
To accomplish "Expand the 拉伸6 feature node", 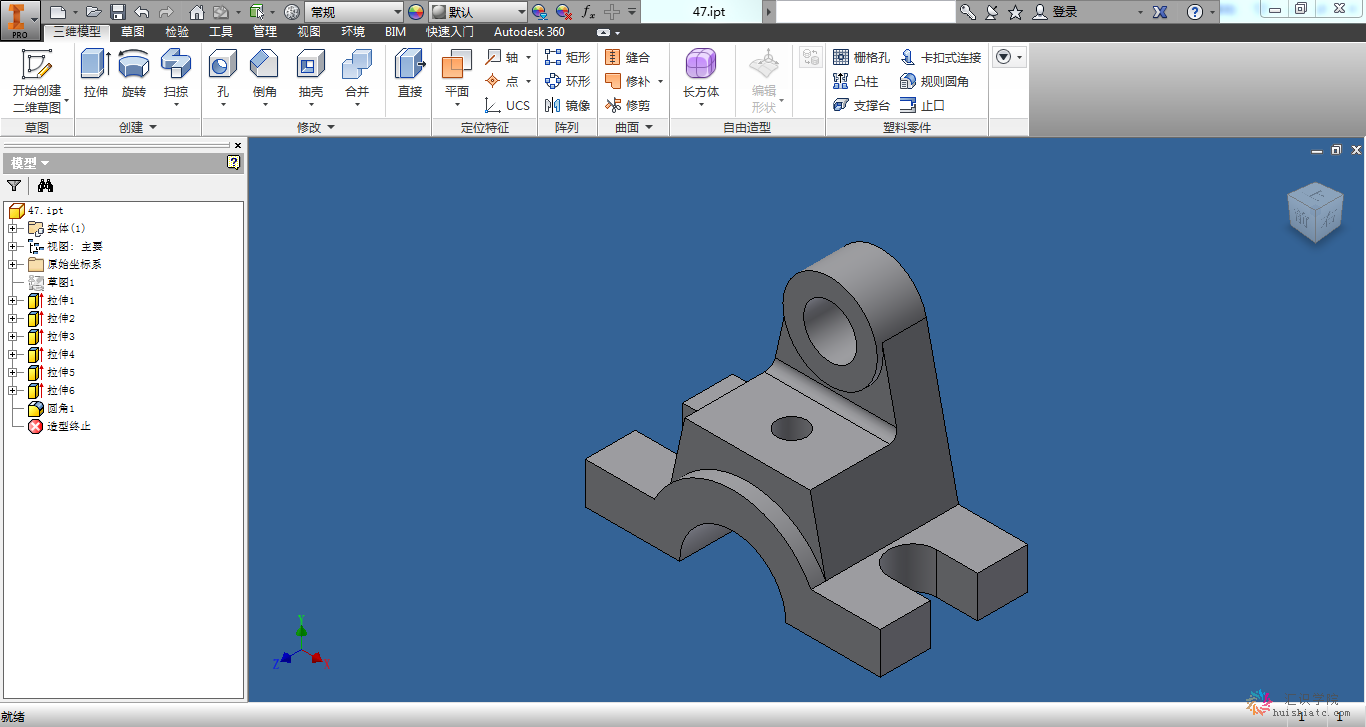I will pos(13,390).
